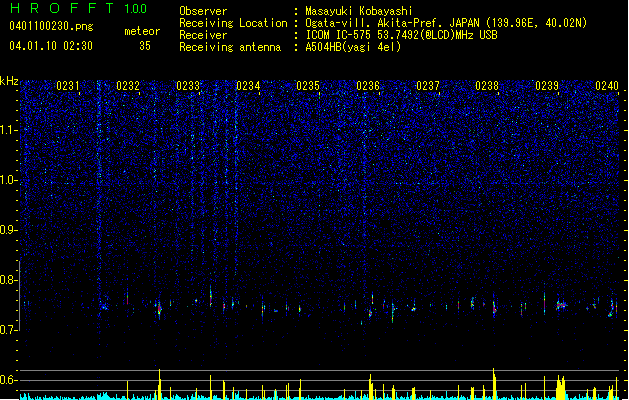Click the 0237 time marker
The width and height of the screenshot is (629, 400).
click(428, 86)
